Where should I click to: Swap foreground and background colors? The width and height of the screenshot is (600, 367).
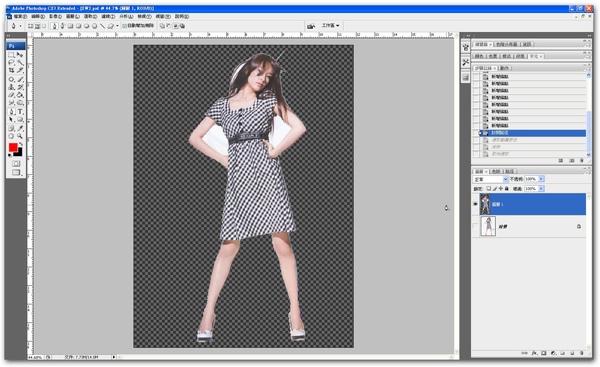pyautogui.click(x=21, y=144)
